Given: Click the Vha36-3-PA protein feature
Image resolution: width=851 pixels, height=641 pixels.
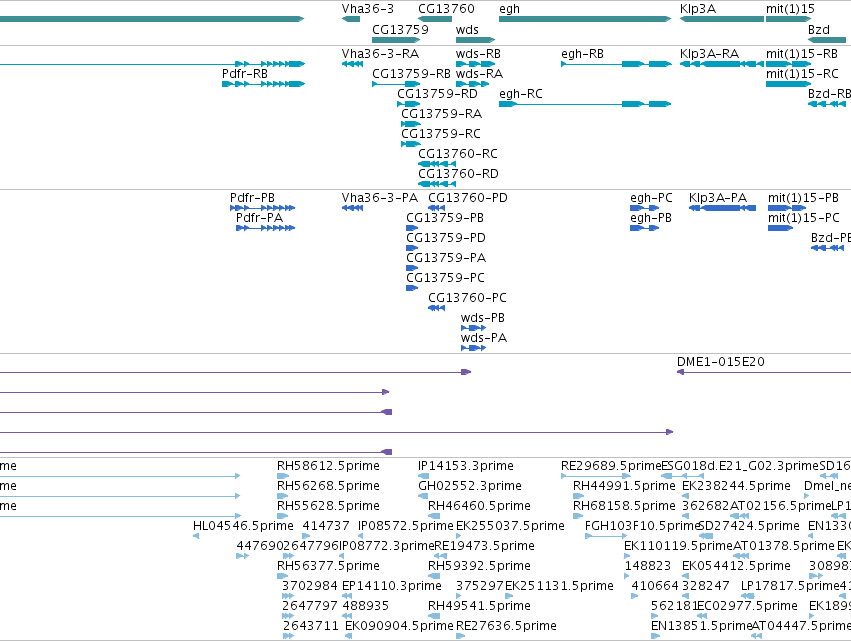Looking at the screenshot, I should pos(352,208).
